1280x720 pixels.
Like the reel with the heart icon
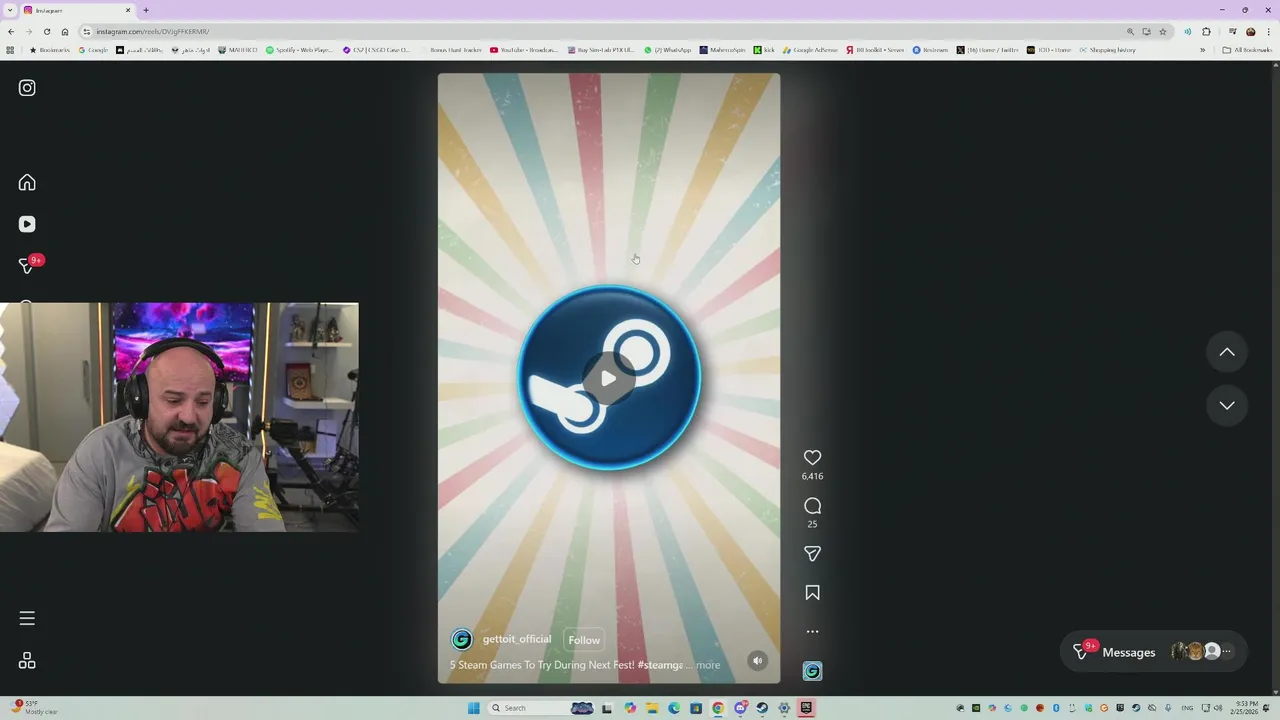812,457
